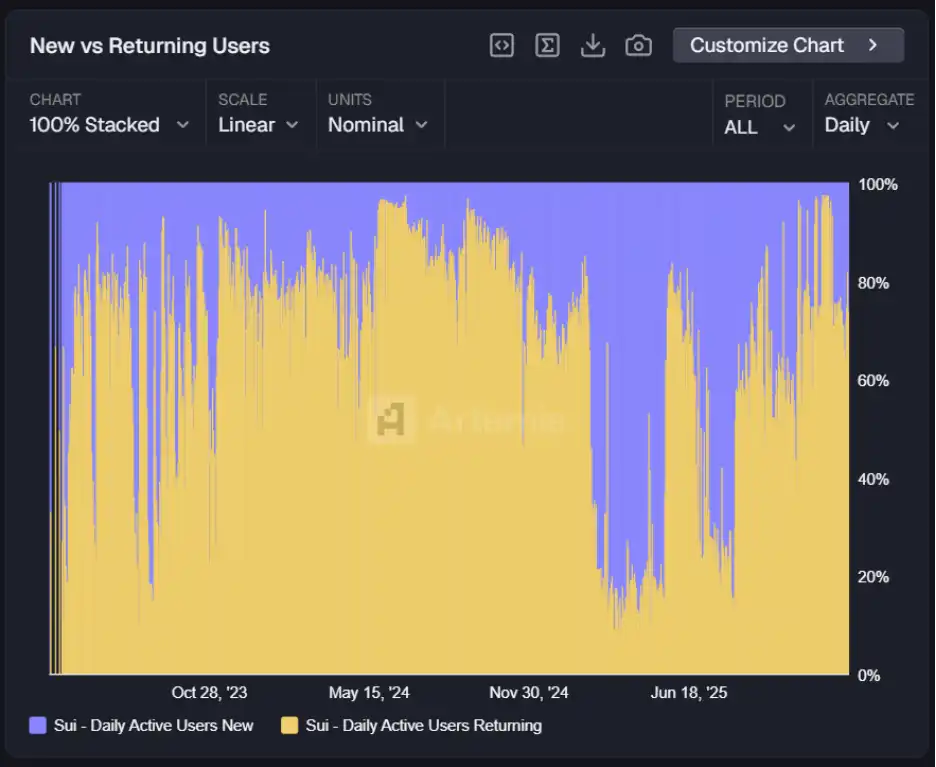Expand the Scale dropdown showing Linear
The image size is (936, 767).
coord(258,125)
